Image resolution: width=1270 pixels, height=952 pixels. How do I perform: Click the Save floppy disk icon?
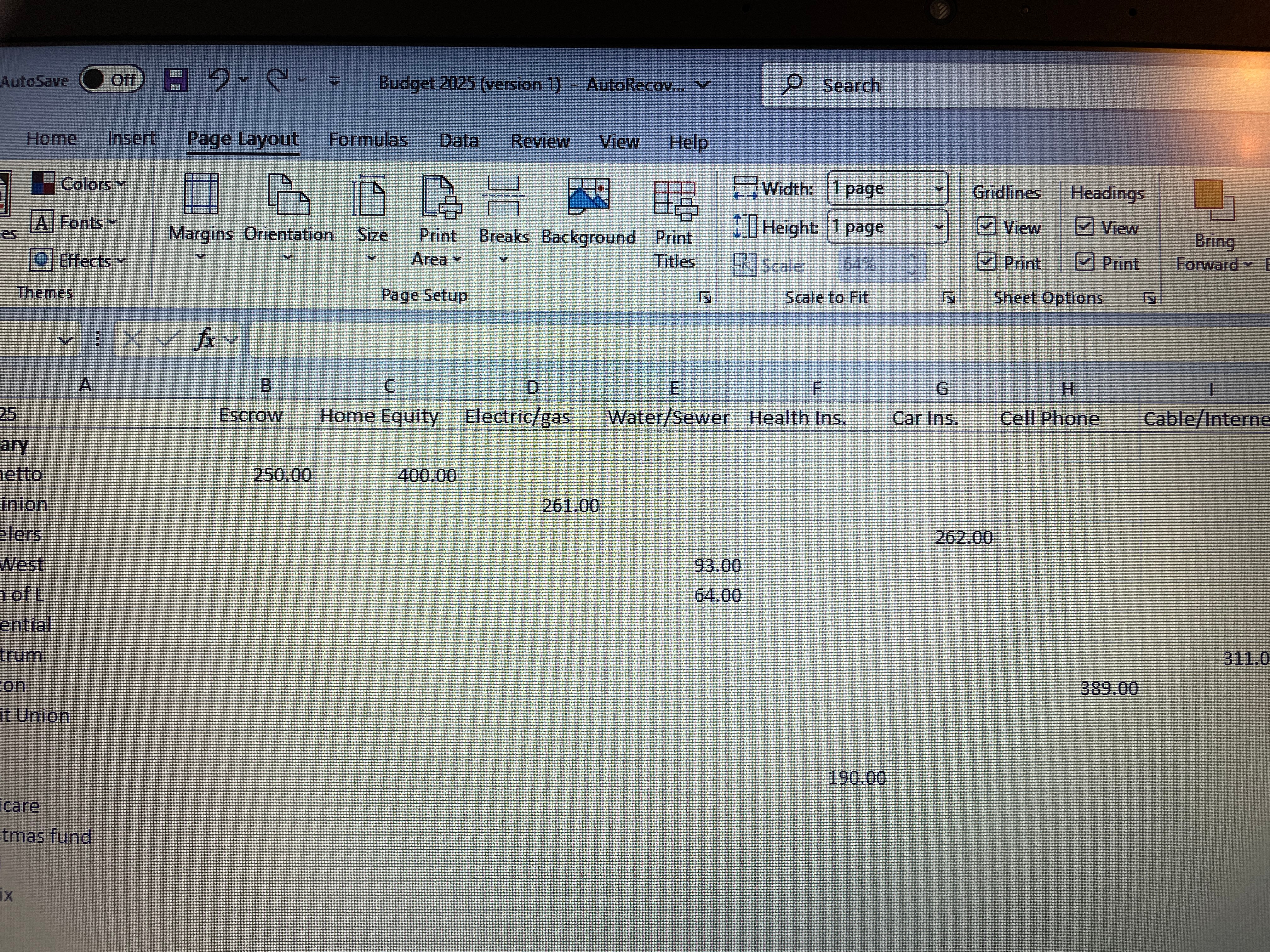[176, 80]
